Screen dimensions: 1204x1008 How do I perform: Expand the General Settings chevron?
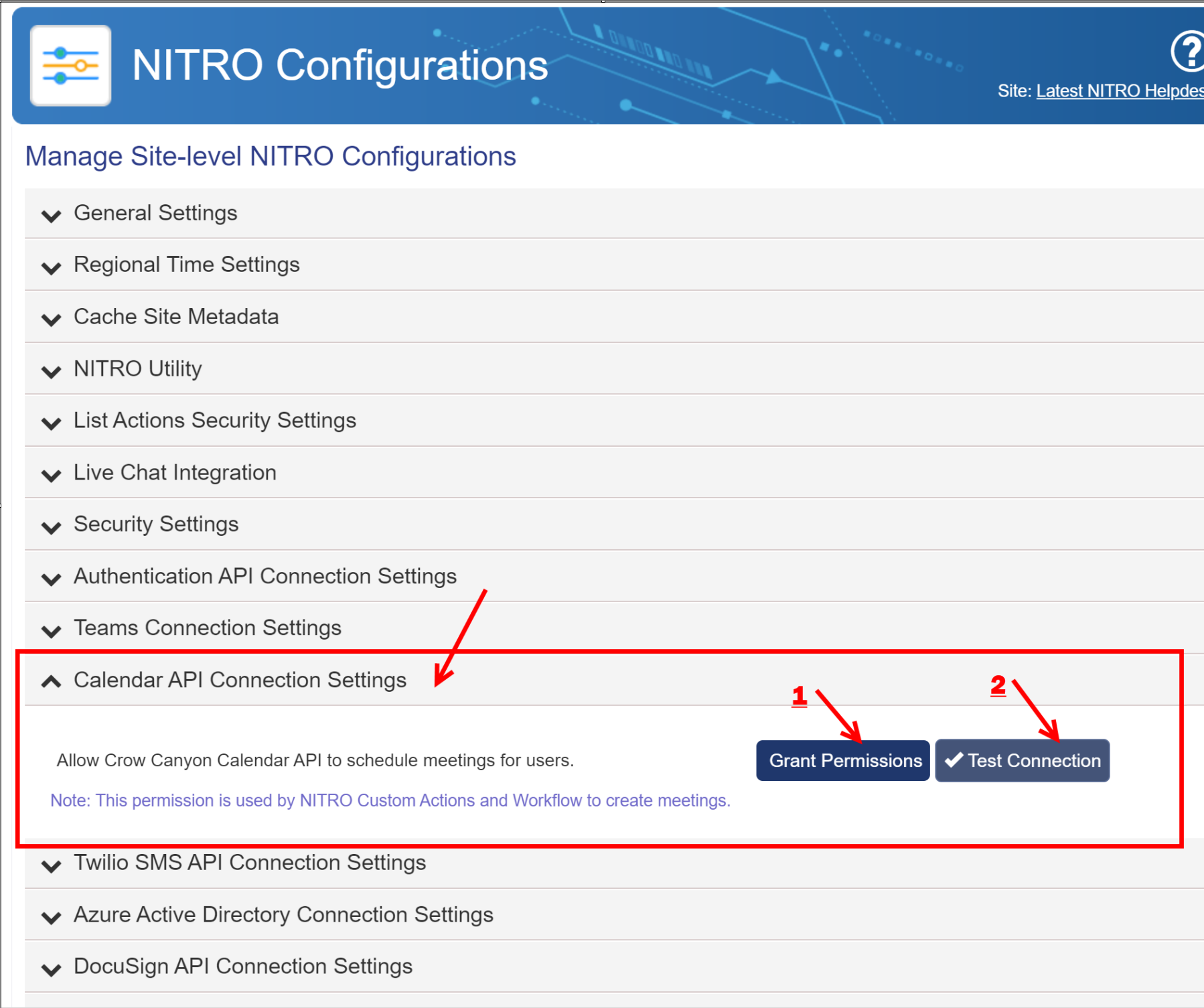(x=52, y=216)
